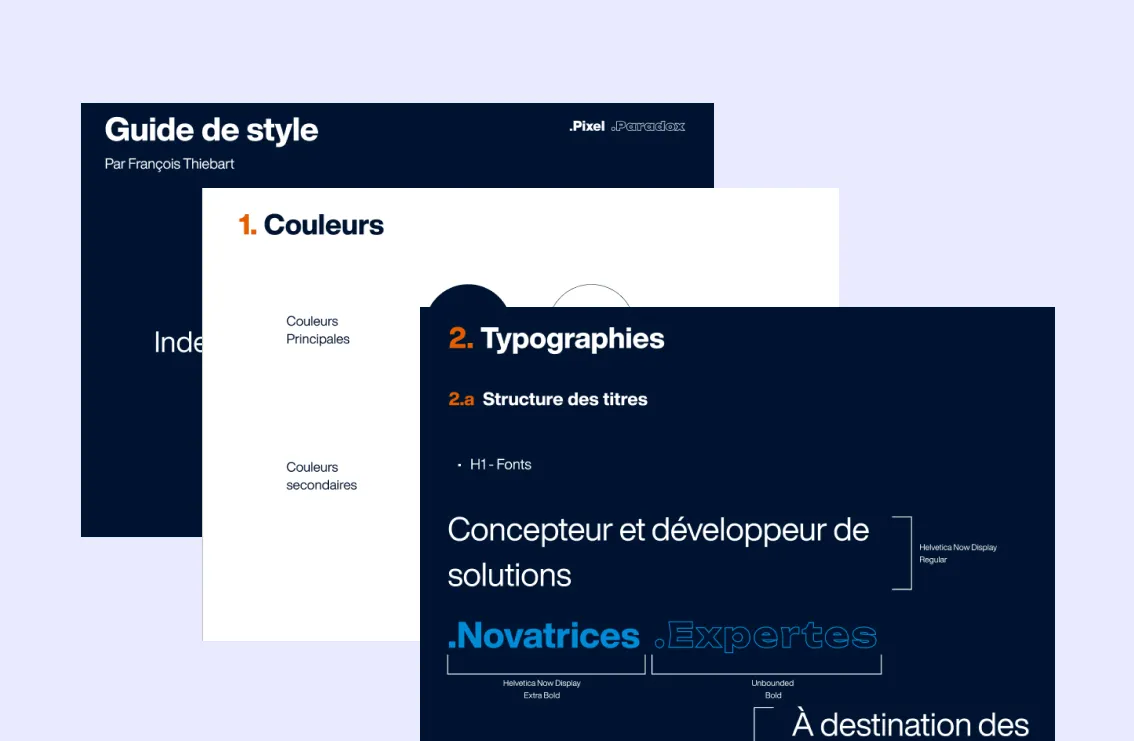The height and width of the screenshot is (741, 1134).
Task: Click the 'Unbounded Bold' font caption
Action: (x=772, y=689)
